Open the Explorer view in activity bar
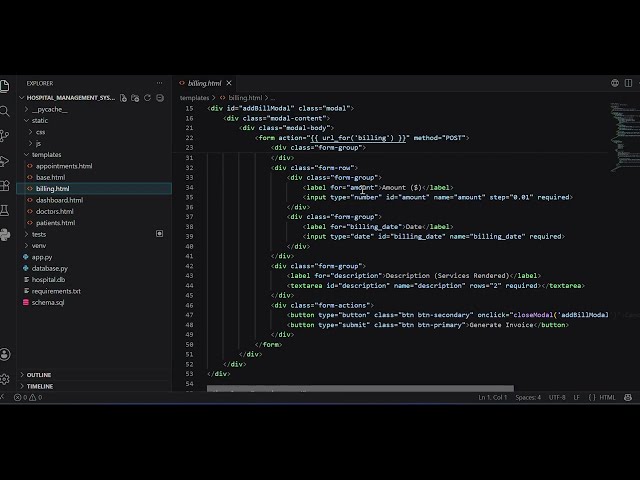640x480 pixels. pos(4,86)
